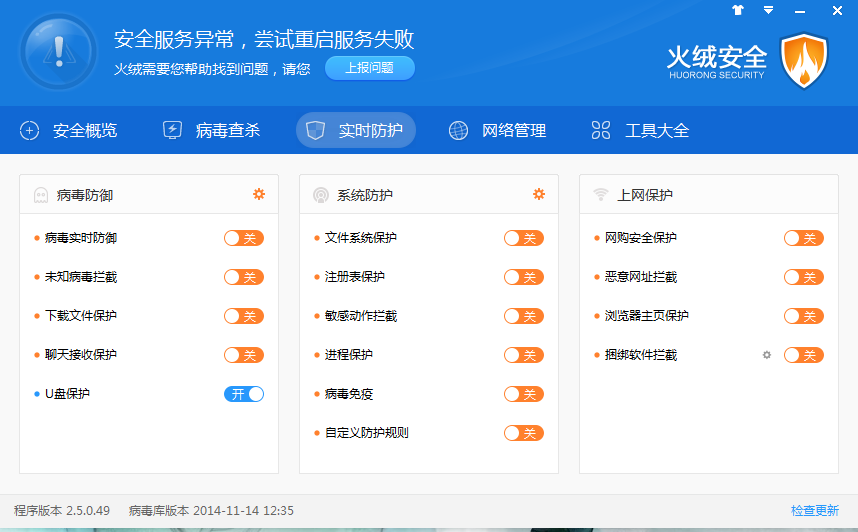Screen dimensions: 858x532
Task: Click the warning exclamation icon in header
Action: pyautogui.click(x=58, y=52)
